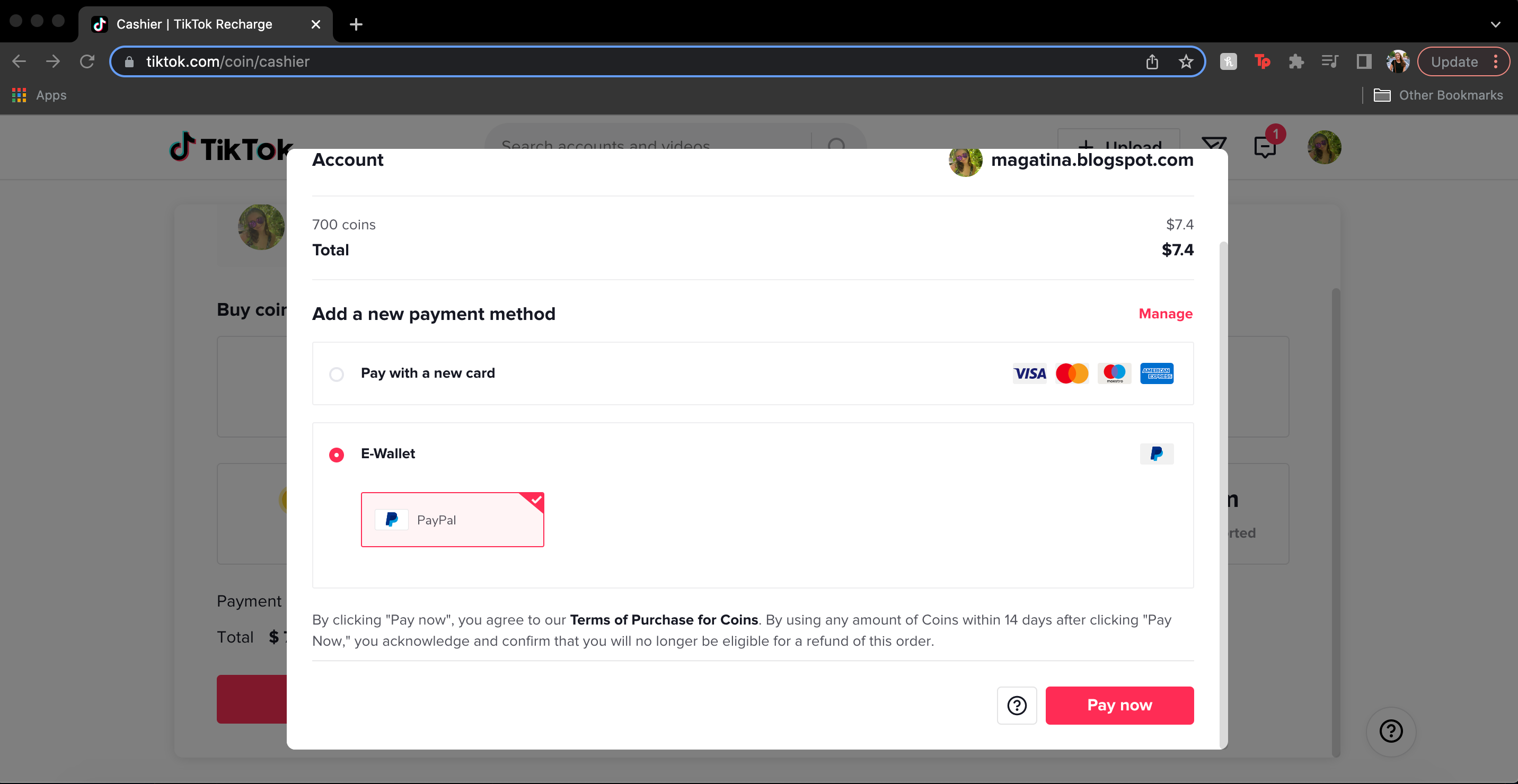Viewport: 1518px width, 784px height.
Task: Click the Manage link for payment methods
Action: pyautogui.click(x=1165, y=313)
